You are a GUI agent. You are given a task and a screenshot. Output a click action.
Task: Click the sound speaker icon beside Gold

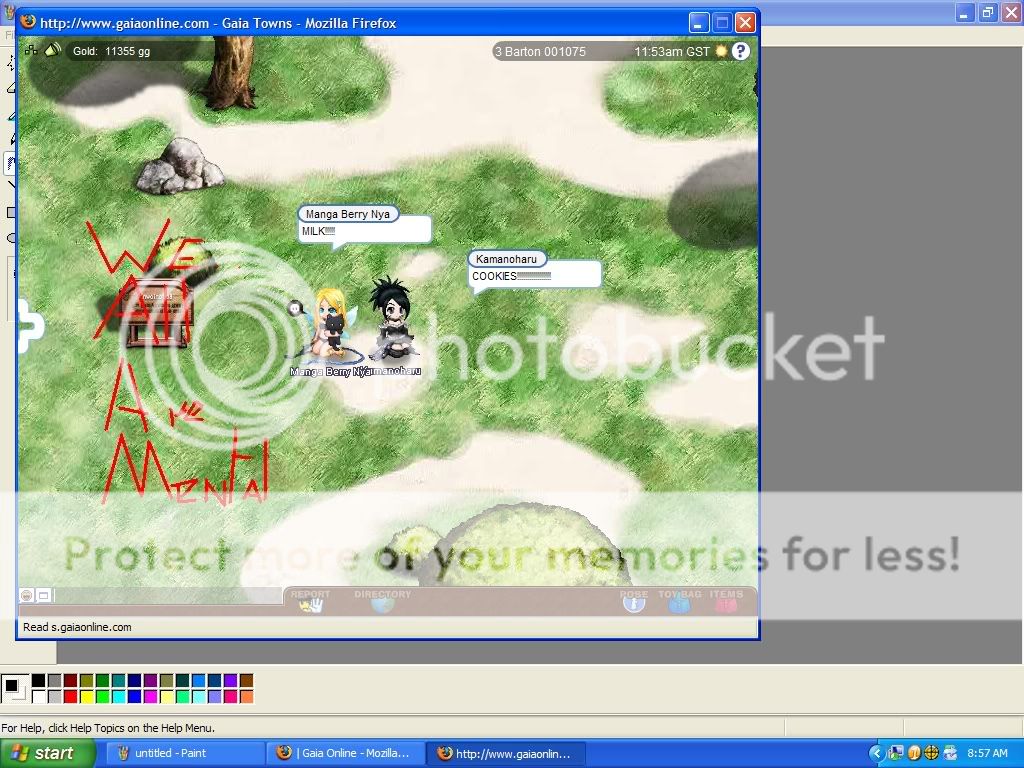(53, 50)
